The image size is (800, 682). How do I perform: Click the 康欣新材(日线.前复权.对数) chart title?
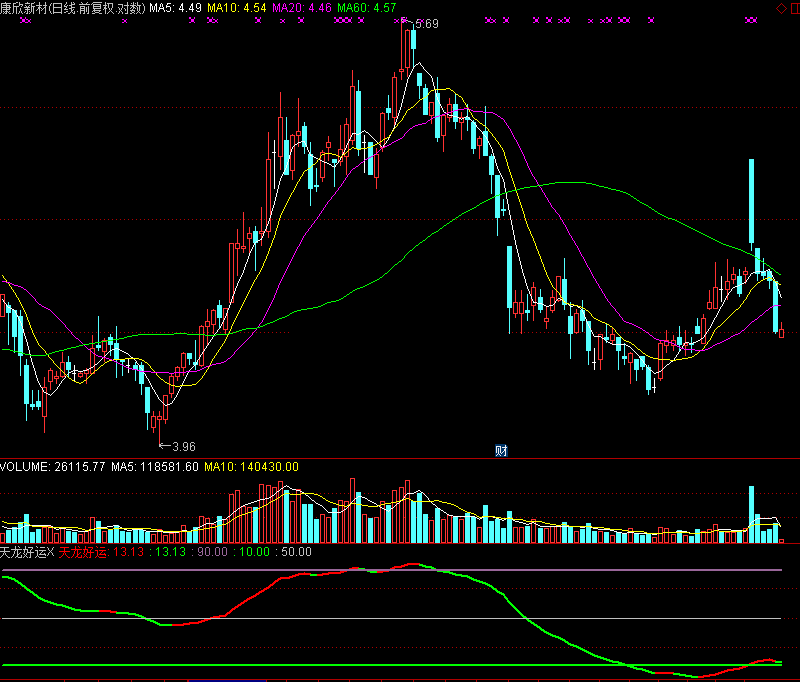point(73,8)
